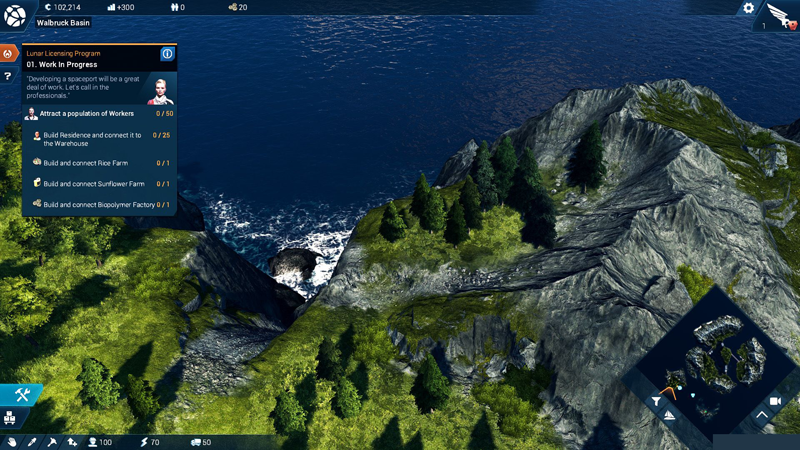Click the Build and connect Rice Farm objective
The height and width of the screenshot is (450, 800).
click(x=99, y=163)
